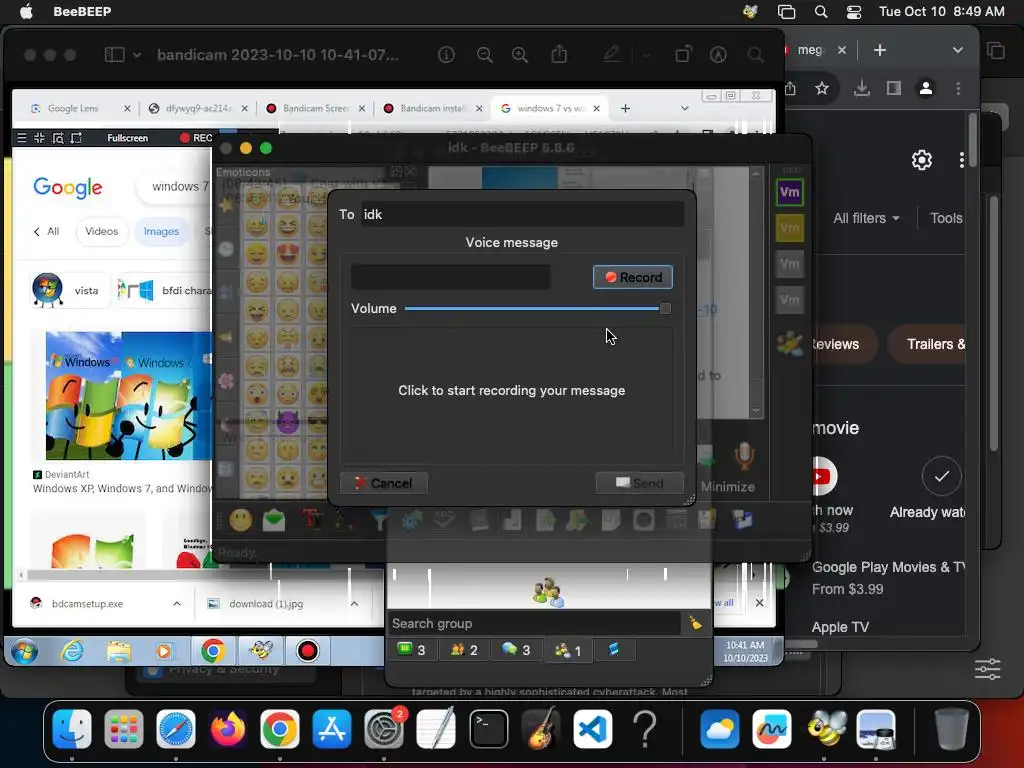Click the BeeBEEP bee icon in menu bar
This screenshot has height=768, width=1024.
[x=750, y=12]
